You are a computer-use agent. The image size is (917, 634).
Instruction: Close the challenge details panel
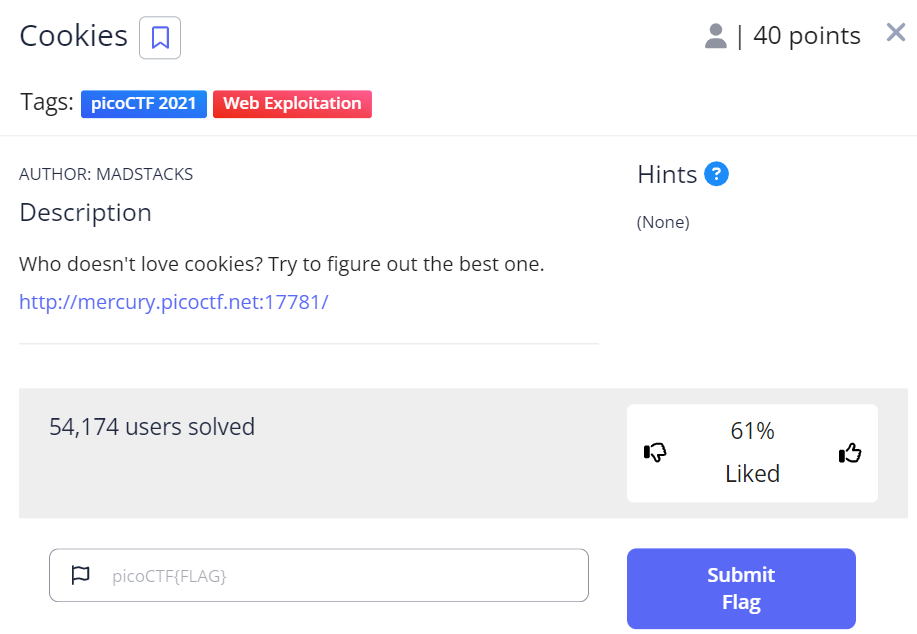coord(895,32)
